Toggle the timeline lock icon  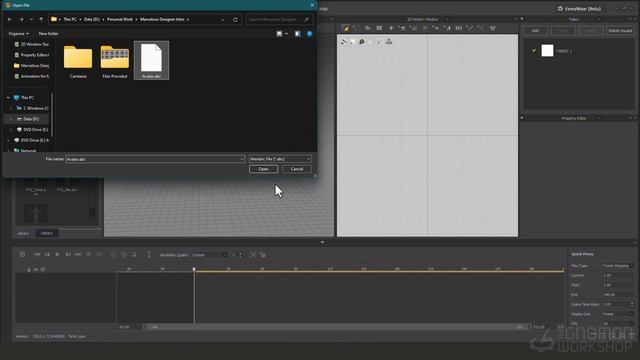pos(29,269)
